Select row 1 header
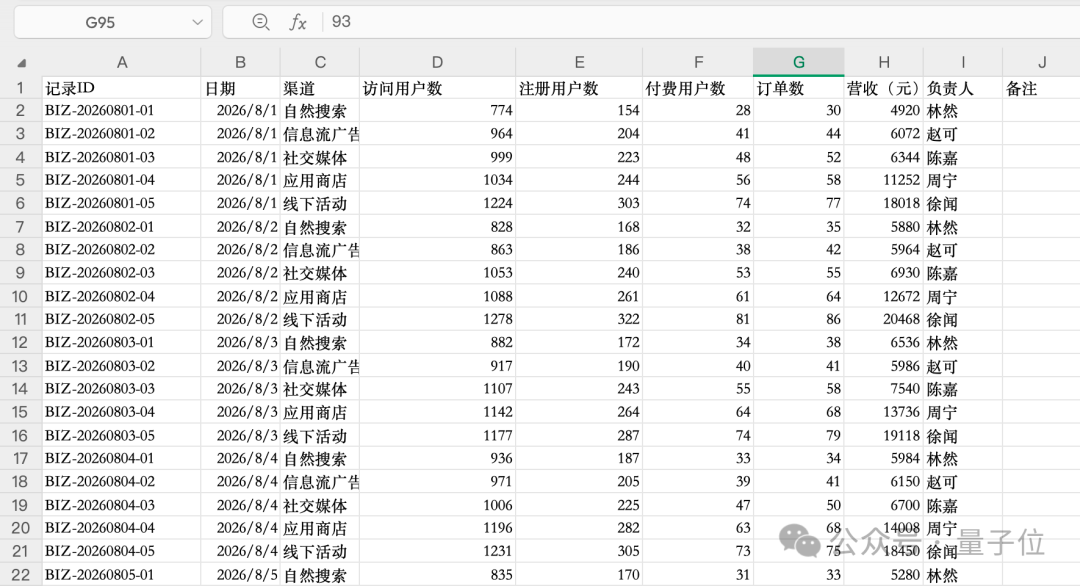This screenshot has height=586, width=1080. [21, 88]
